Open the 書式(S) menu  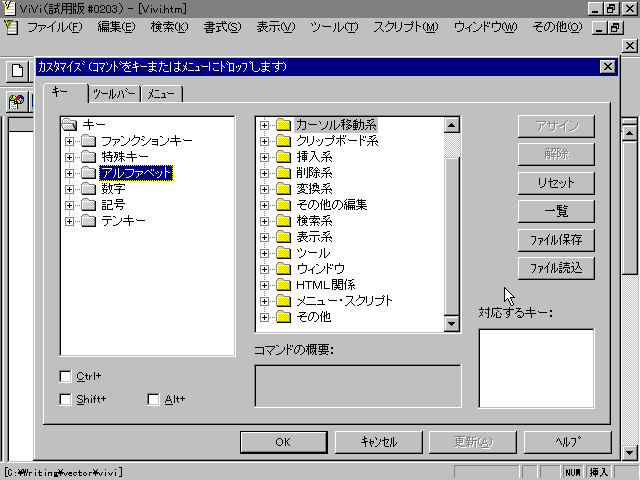[x=222, y=27]
